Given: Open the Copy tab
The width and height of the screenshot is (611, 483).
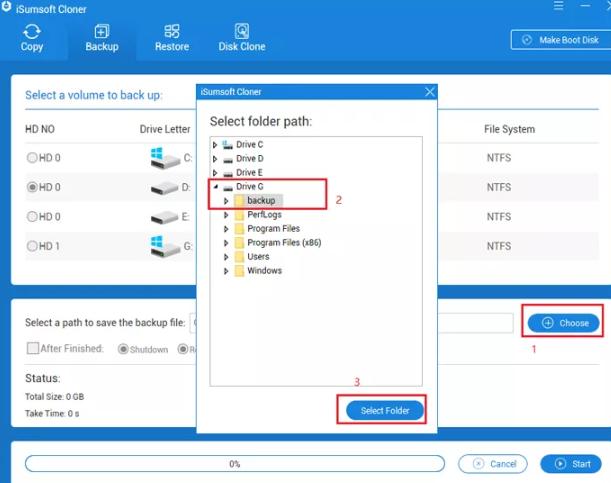Looking at the screenshot, I should click(32, 39).
